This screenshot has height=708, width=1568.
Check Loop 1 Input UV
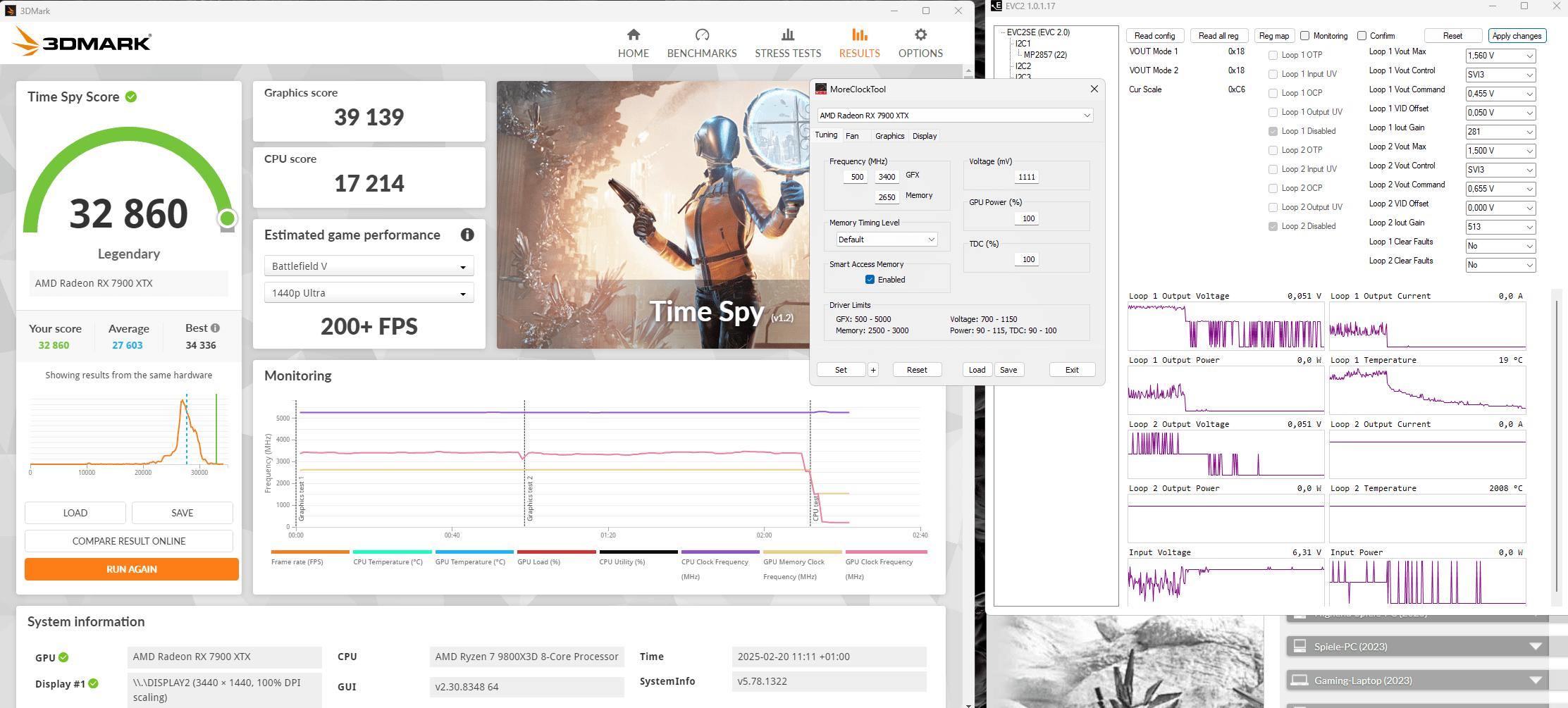click(1273, 74)
